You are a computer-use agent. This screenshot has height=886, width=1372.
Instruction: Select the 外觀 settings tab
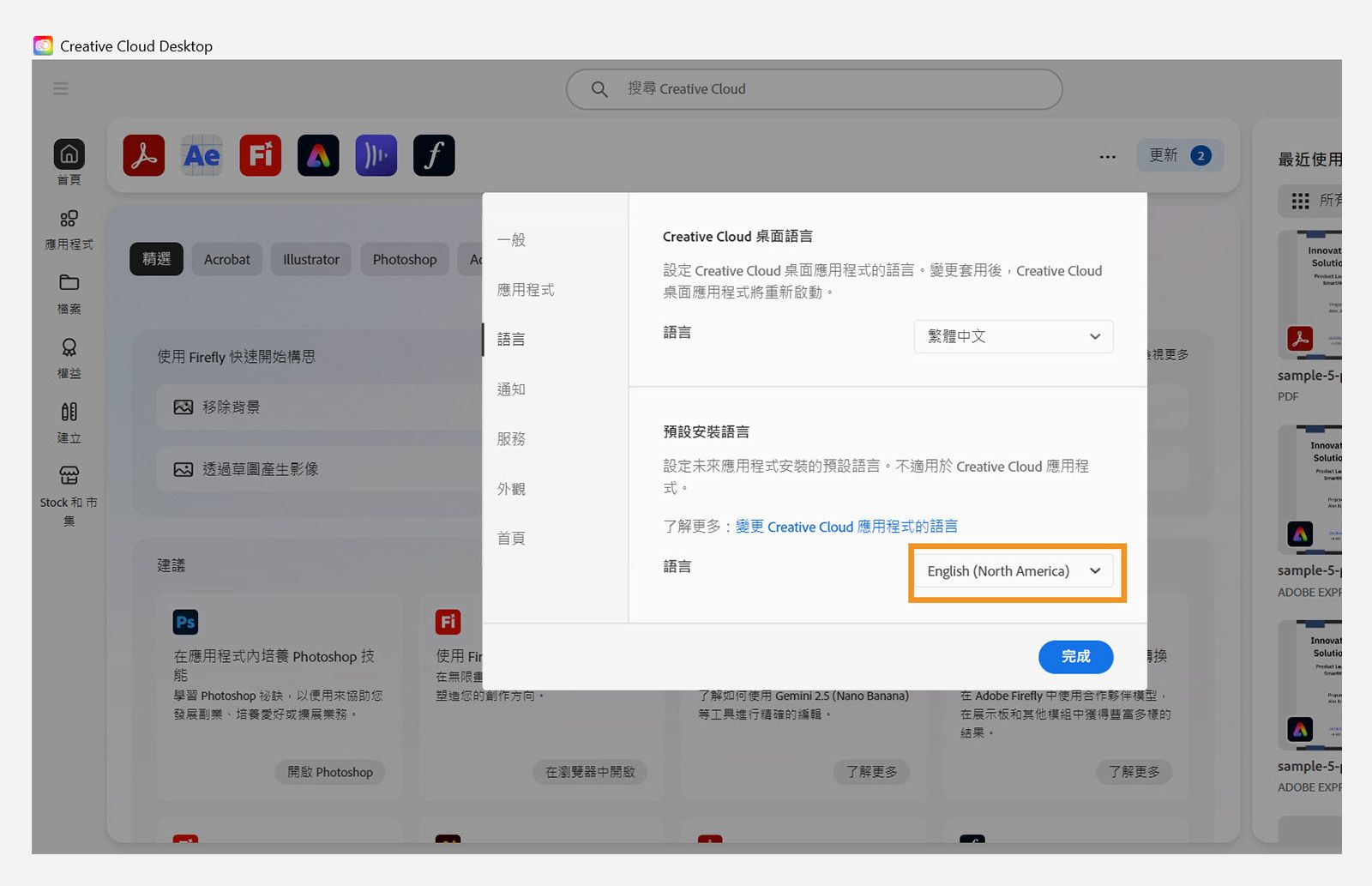coord(512,489)
